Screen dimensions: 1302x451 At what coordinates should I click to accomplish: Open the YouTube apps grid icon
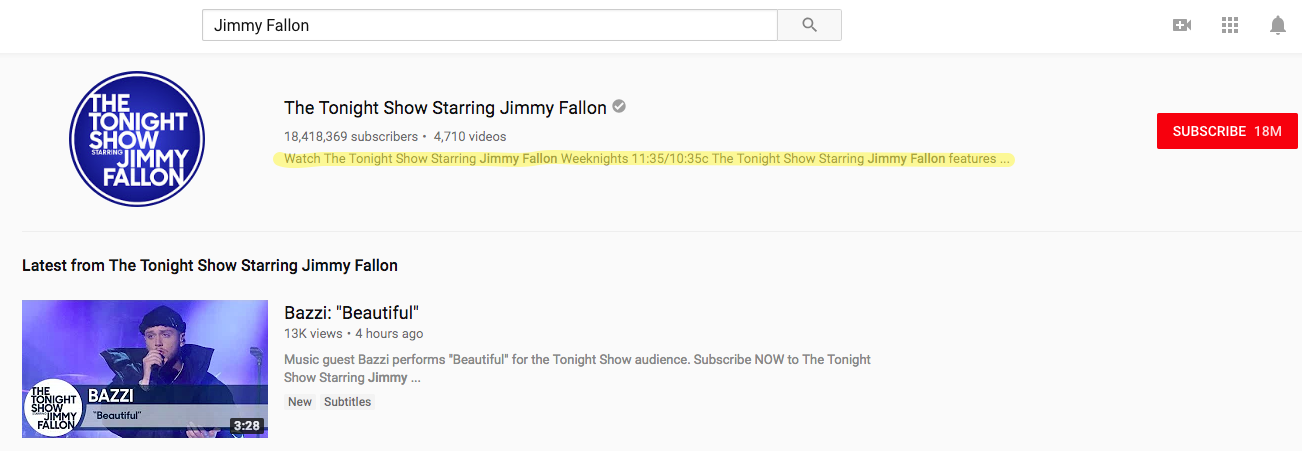(1230, 25)
